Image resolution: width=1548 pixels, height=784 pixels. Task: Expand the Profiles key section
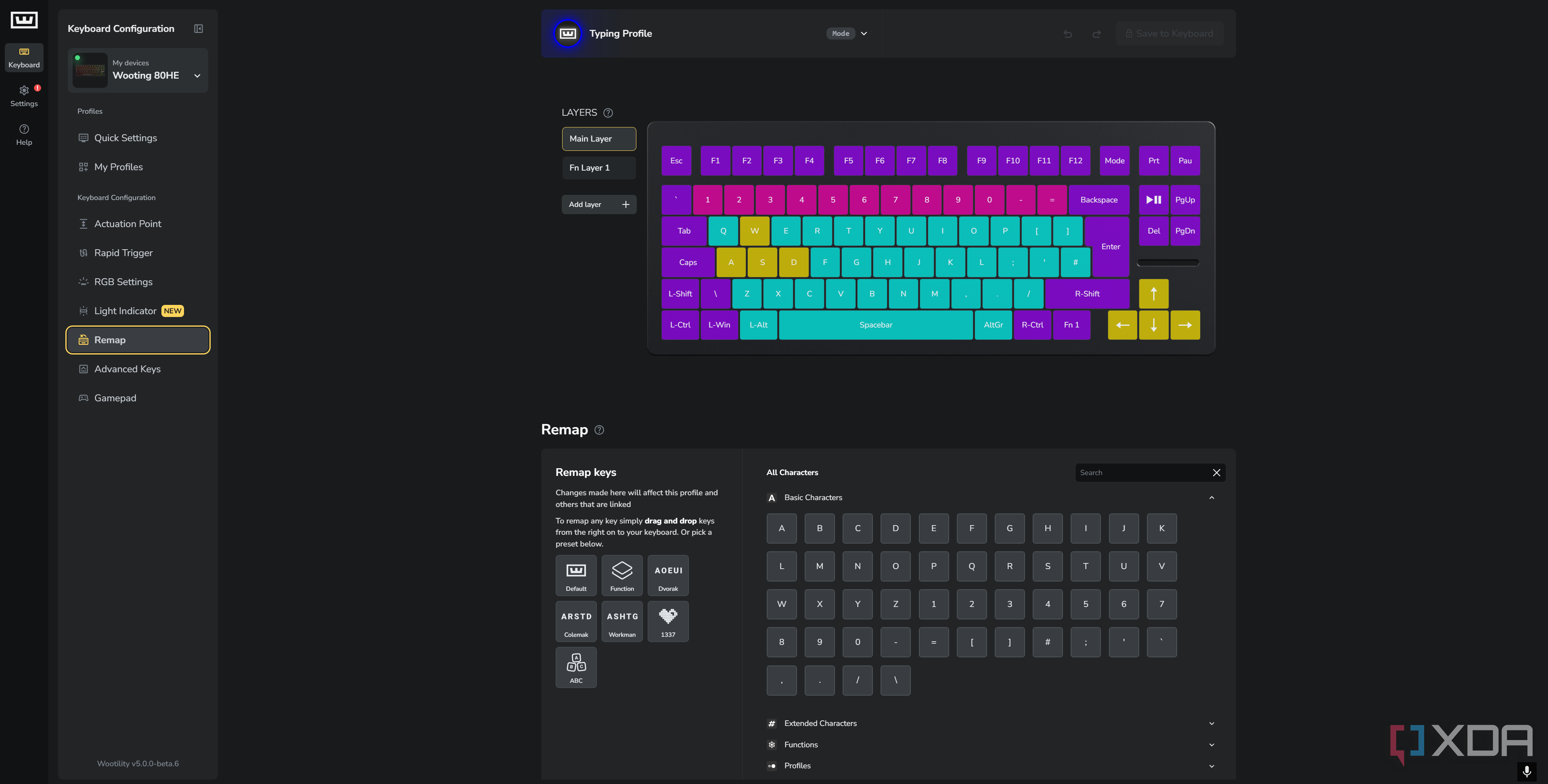(x=1211, y=765)
